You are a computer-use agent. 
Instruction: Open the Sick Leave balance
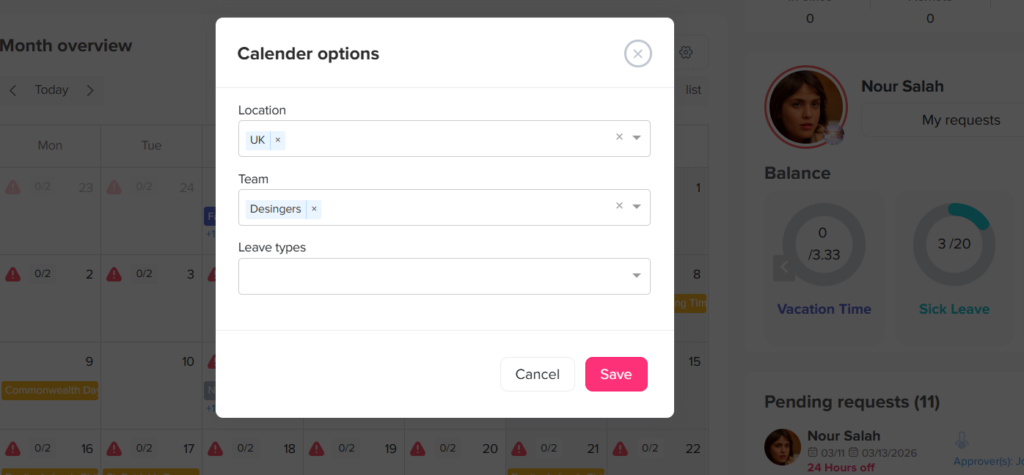(954, 244)
